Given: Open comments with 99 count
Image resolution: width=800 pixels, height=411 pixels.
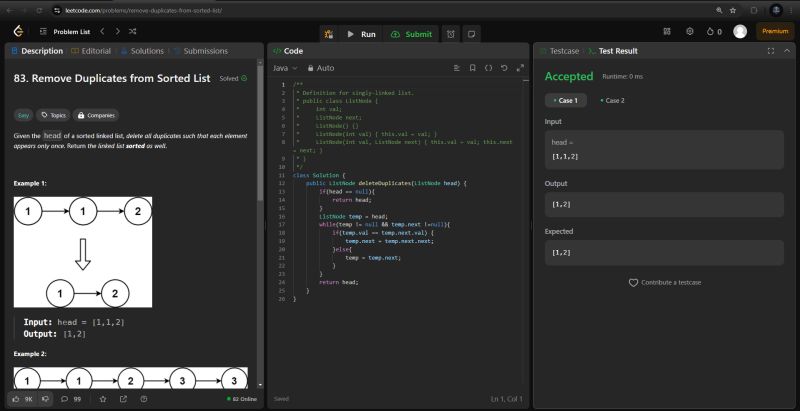Looking at the screenshot, I should (71, 399).
